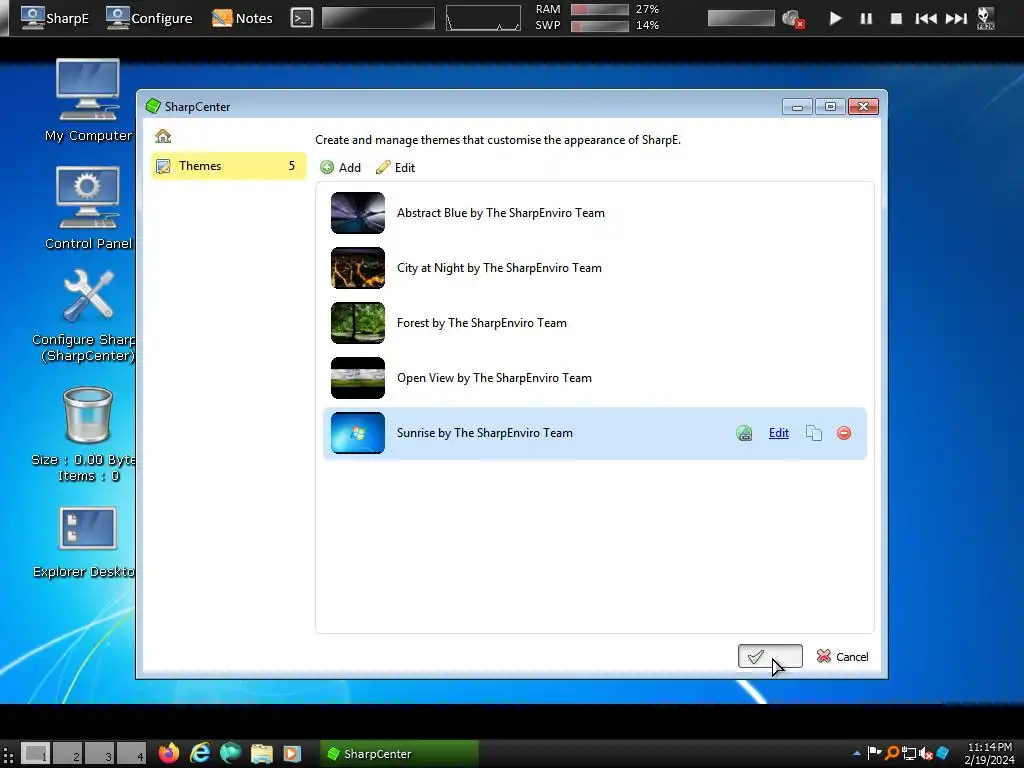The image size is (1024, 768).
Task: Open the Configure menu in top bar
Action: (149, 18)
